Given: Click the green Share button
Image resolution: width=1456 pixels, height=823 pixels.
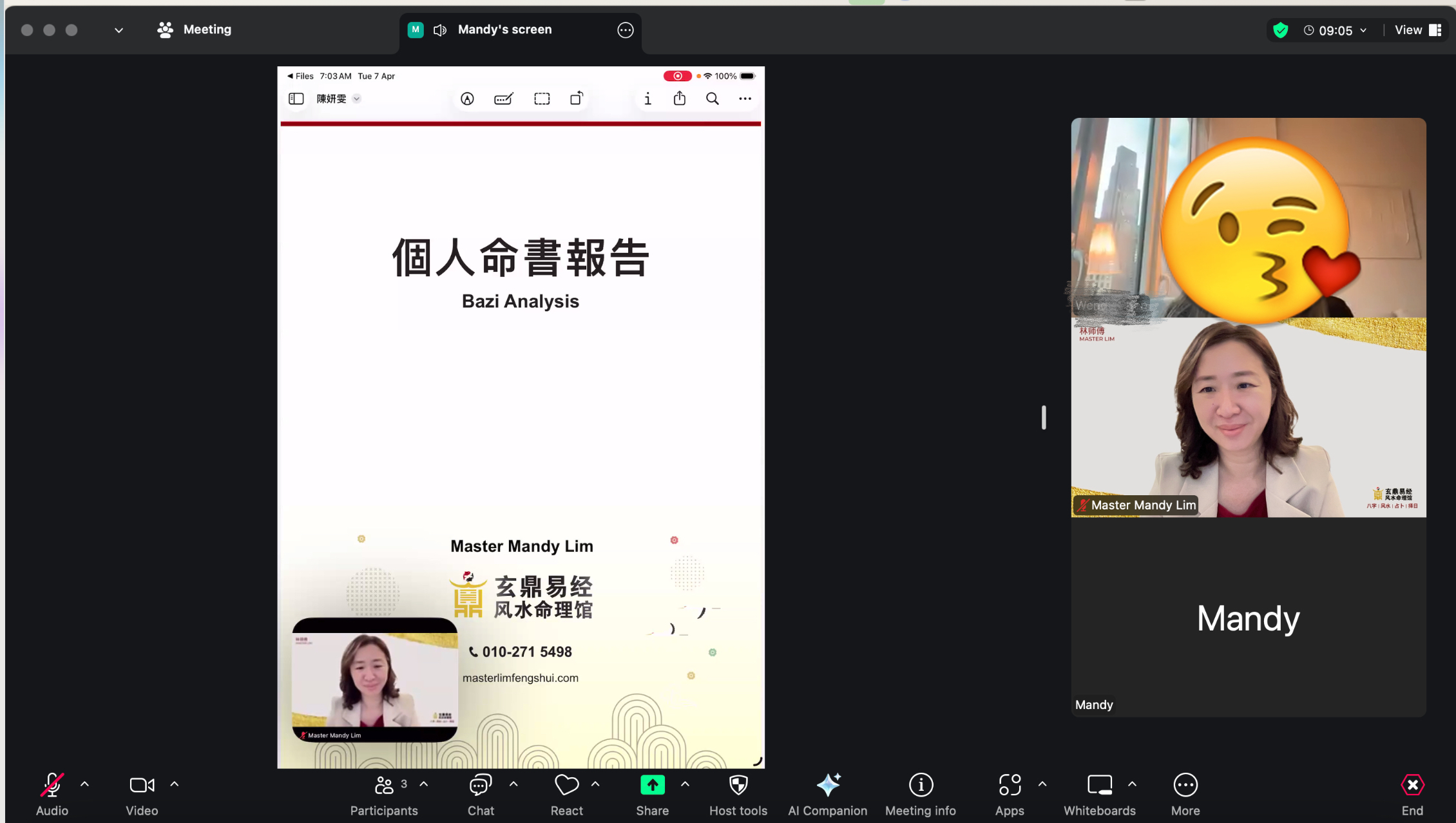Looking at the screenshot, I should point(652,785).
